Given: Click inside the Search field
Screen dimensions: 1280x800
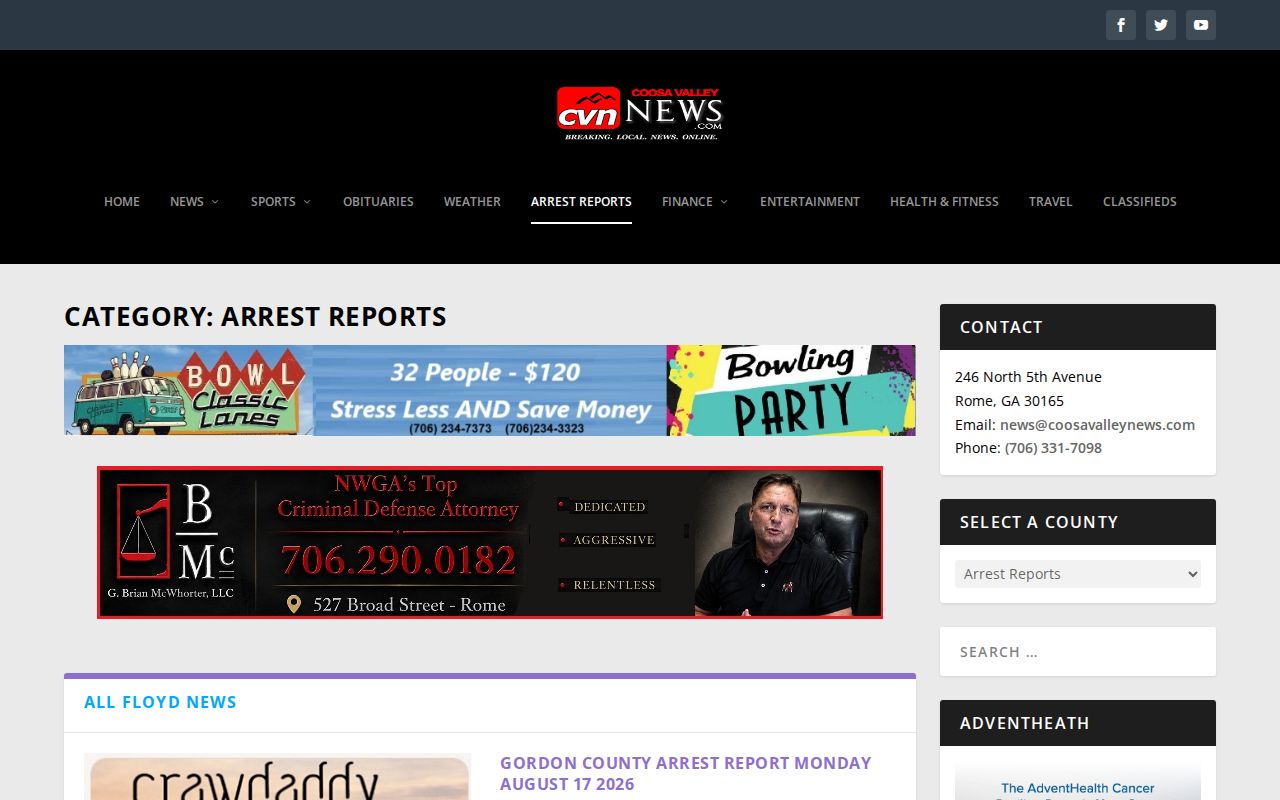Looking at the screenshot, I should 1078,652.
